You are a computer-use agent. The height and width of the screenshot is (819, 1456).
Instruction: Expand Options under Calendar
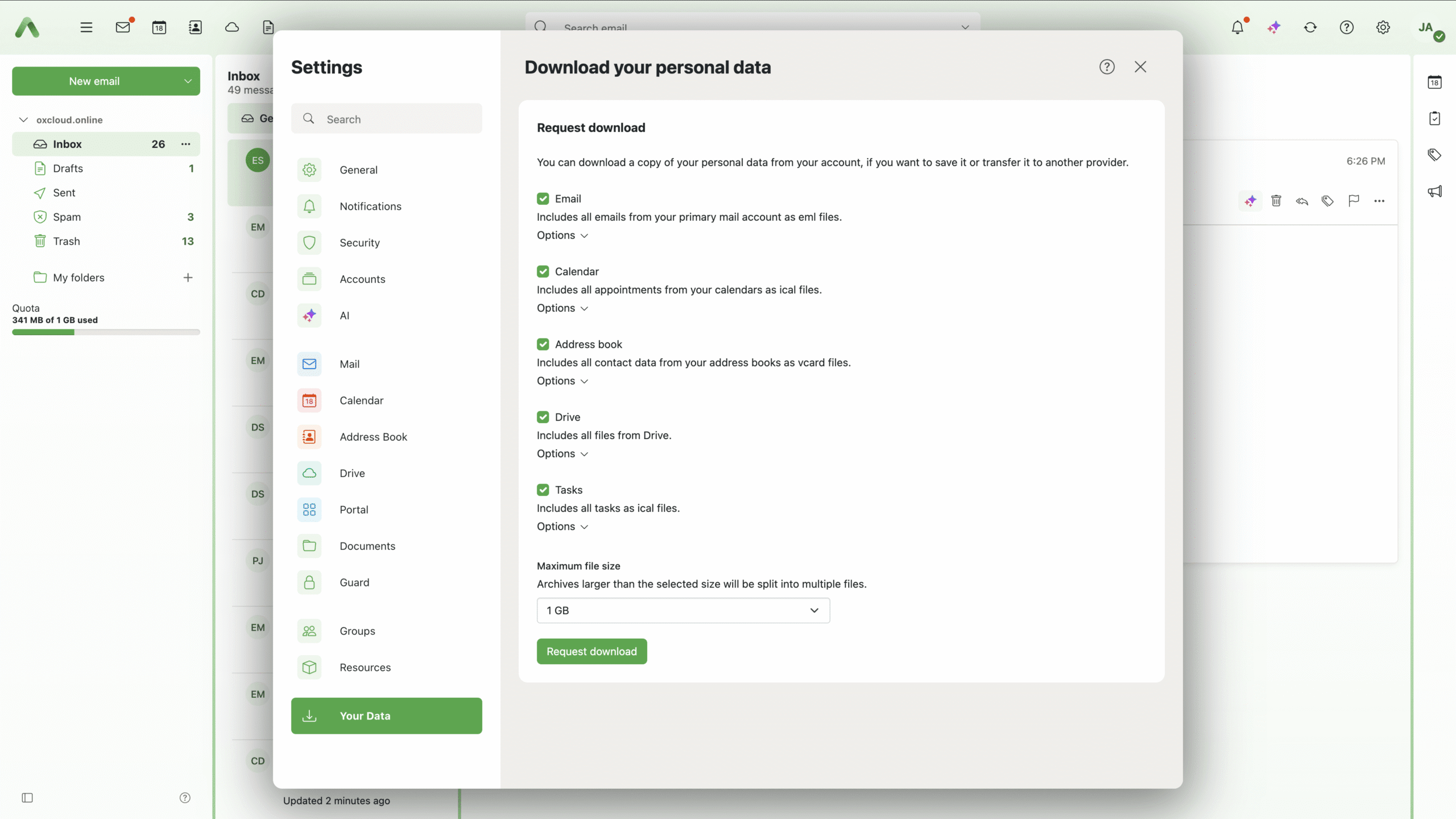562,308
